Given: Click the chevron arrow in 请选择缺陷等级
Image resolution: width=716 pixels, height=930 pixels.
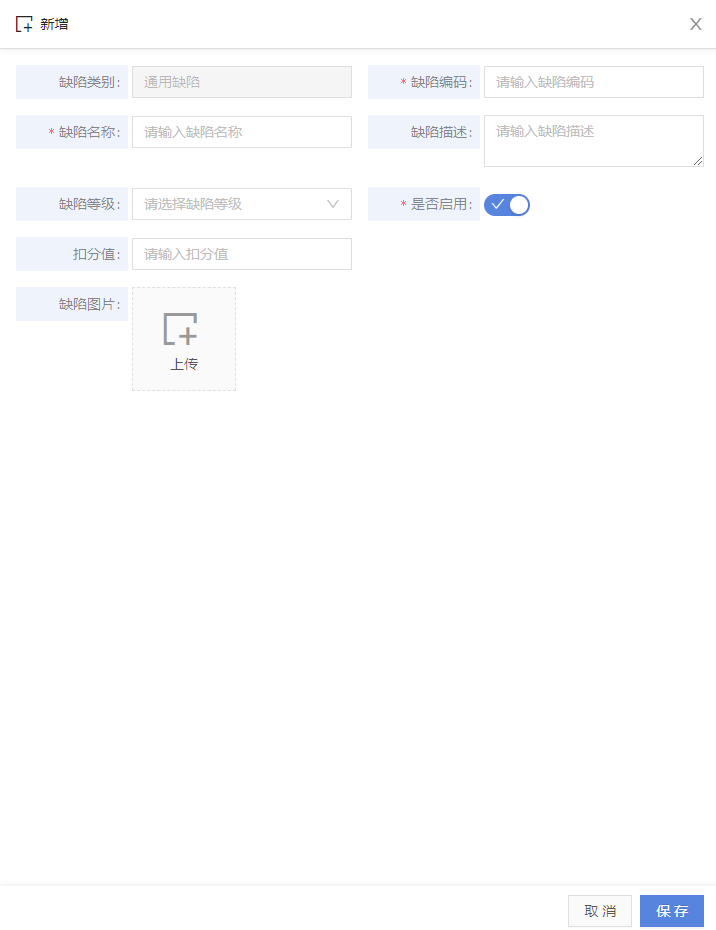Looking at the screenshot, I should tap(333, 204).
